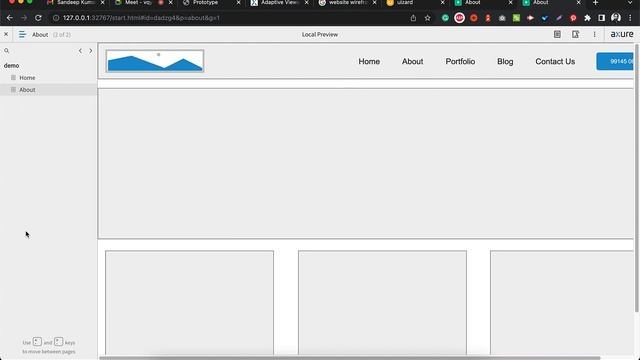Click the third card placeholder
The height and width of the screenshot is (360, 640).
point(562,302)
